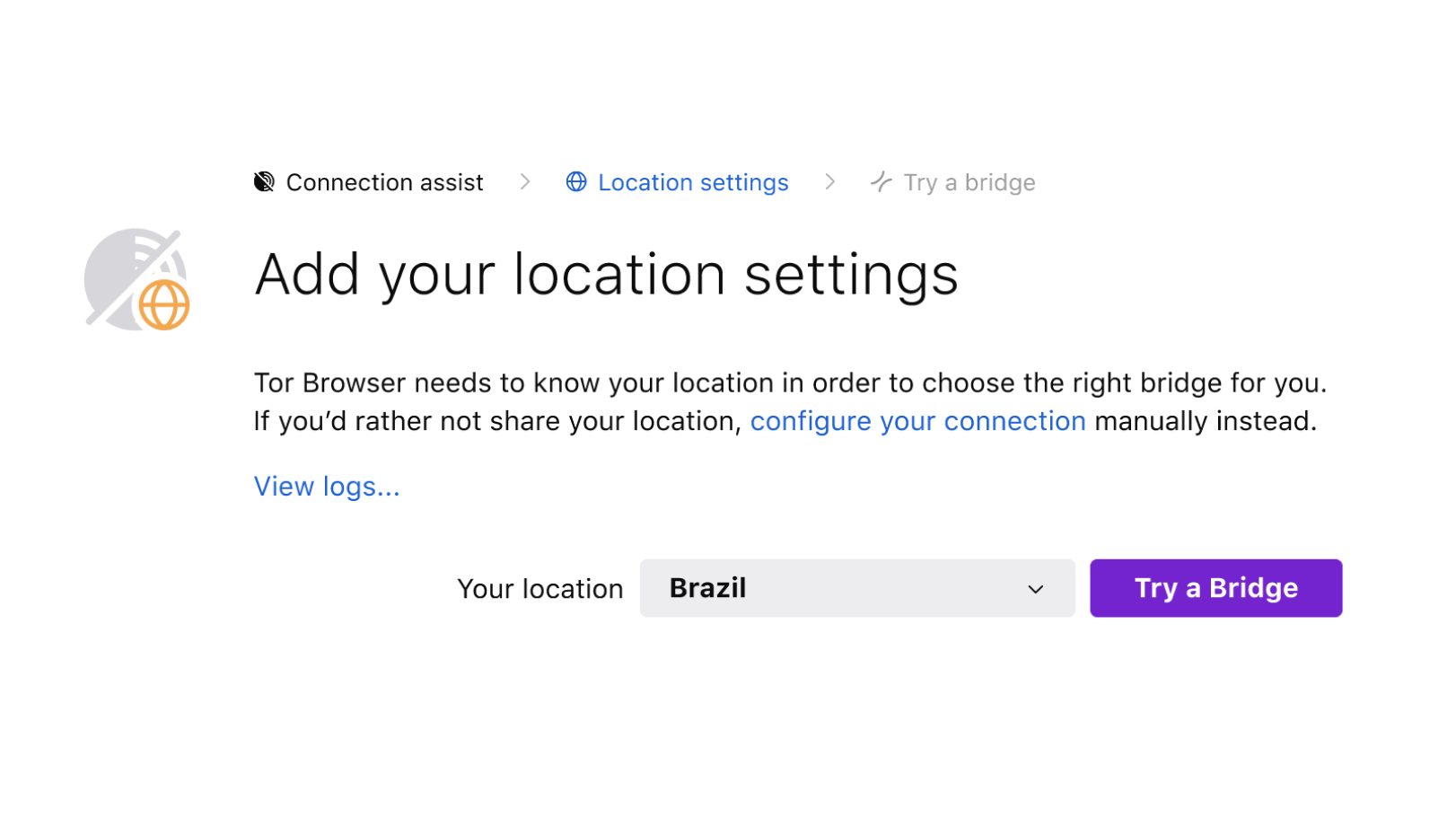Click the Brazil text in the location selector

pyautogui.click(x=707, y=588)
